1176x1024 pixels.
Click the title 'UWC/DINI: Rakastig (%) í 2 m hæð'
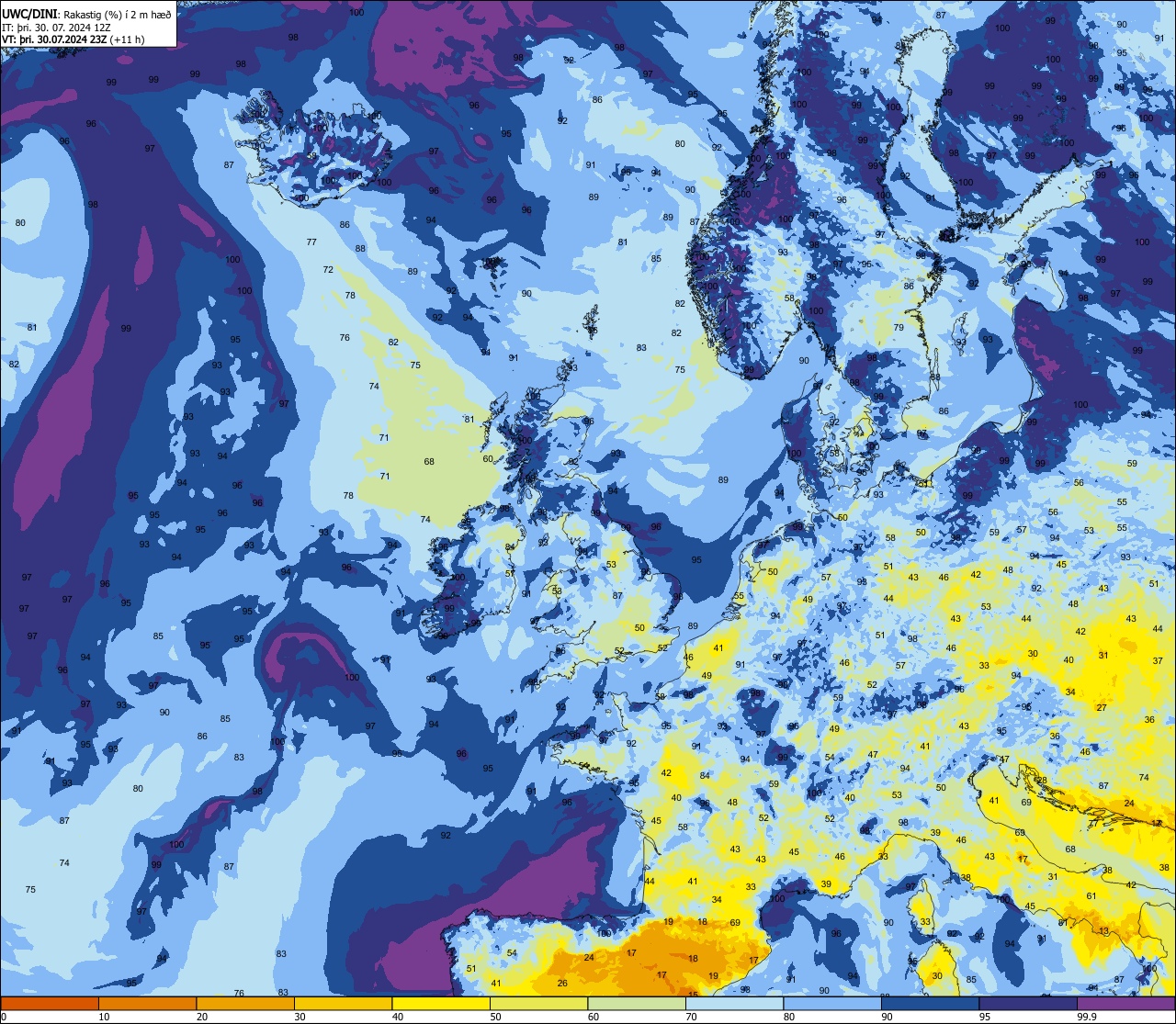tap(85, 15)
